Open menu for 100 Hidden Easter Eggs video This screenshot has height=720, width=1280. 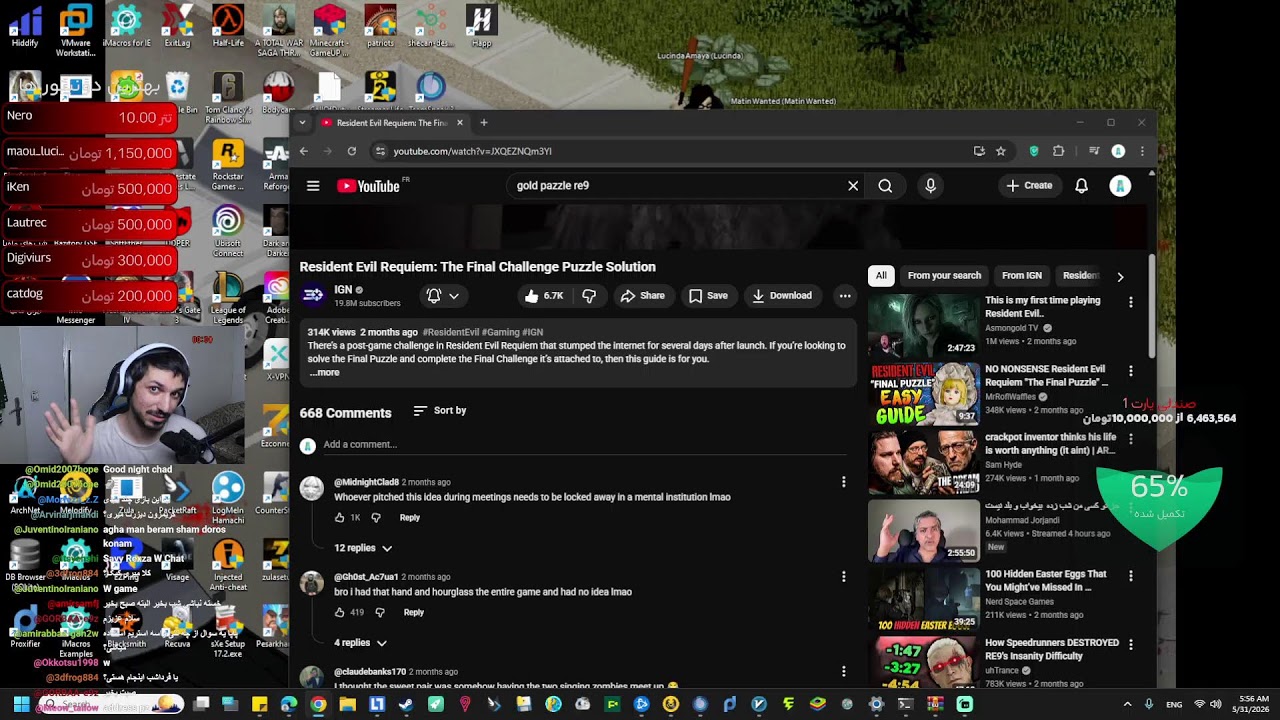point(1131,576)
